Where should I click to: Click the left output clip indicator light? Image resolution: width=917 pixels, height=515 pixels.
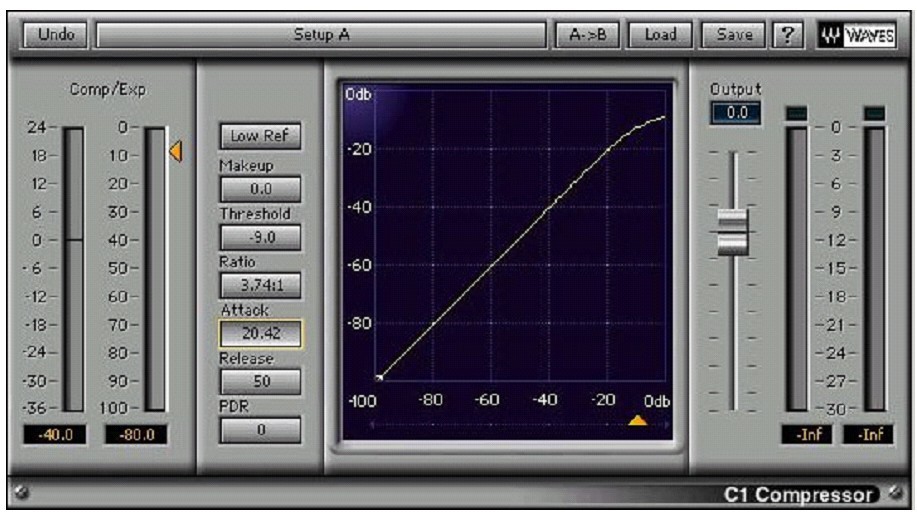796,112
